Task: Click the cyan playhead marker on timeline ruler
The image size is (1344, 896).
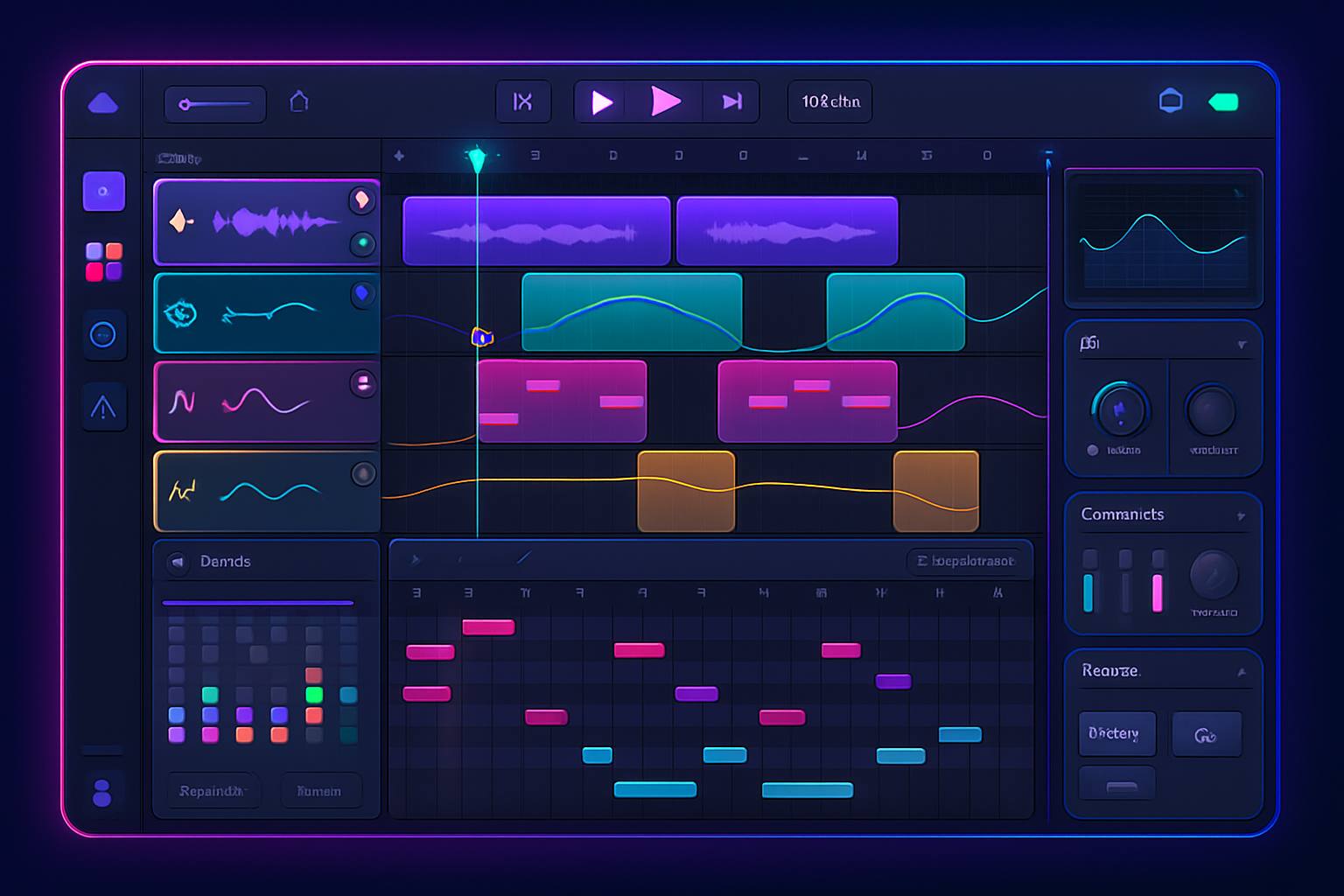Action: 477,159
